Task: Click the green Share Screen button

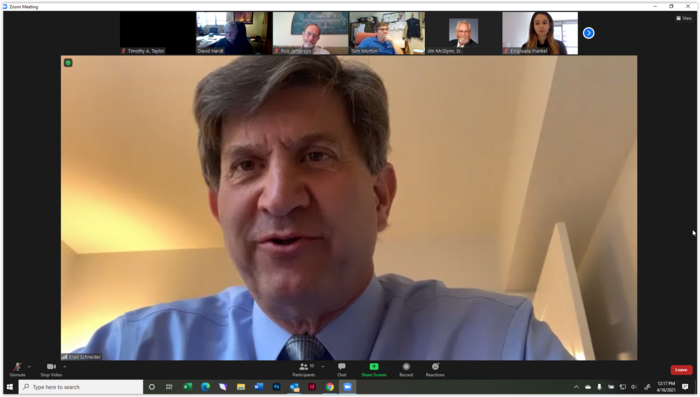Action: 374,369
